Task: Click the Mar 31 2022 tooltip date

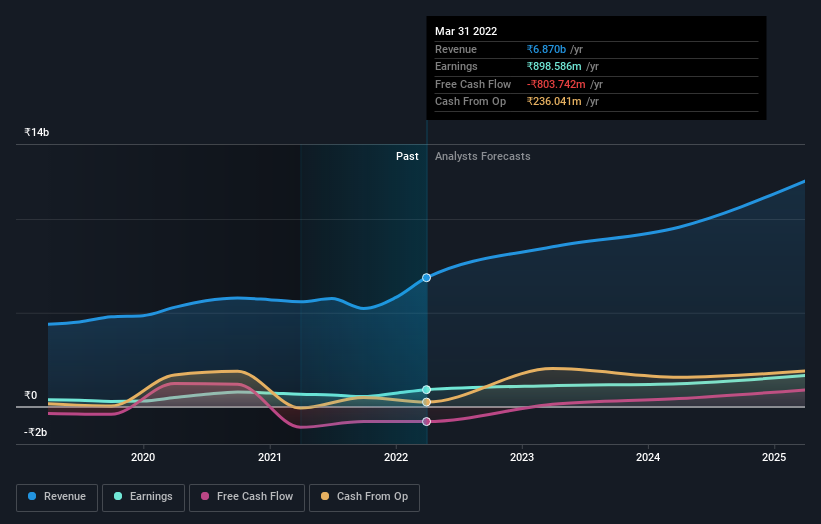Action: pos(466,31)
